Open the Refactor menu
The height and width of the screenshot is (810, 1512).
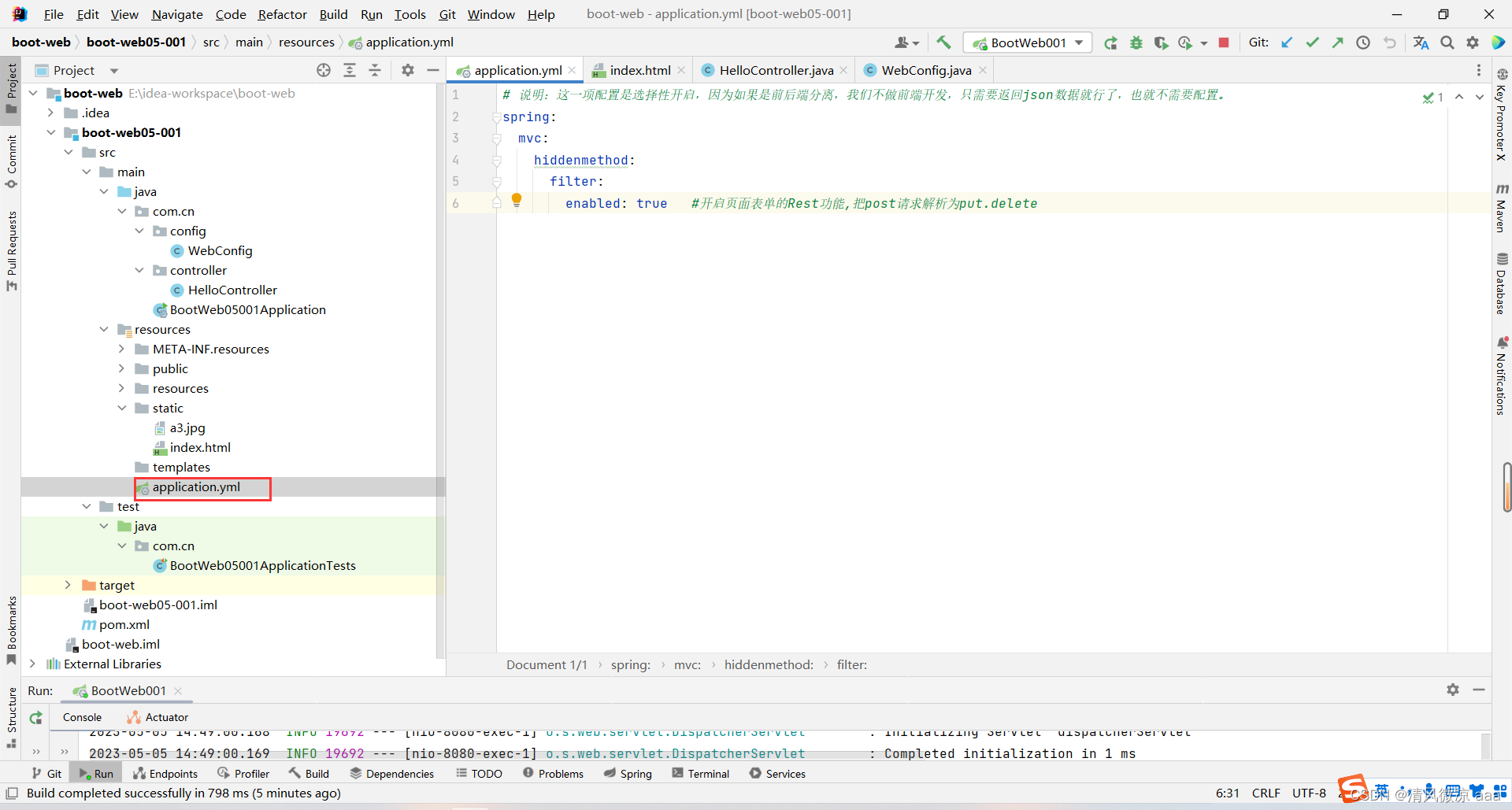coord(282,14)
